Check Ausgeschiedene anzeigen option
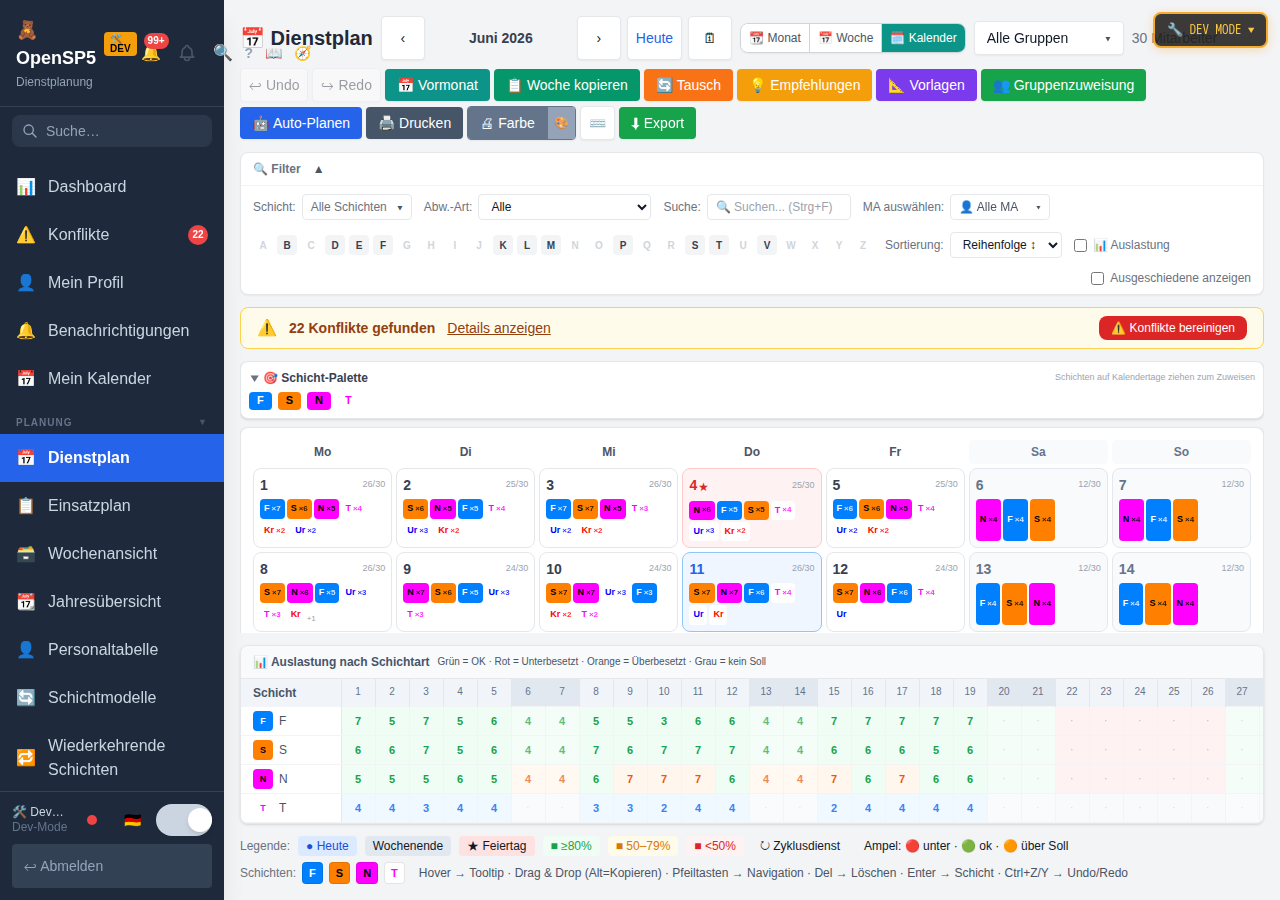Image resolution: width=1280 pixels, height=900 pixels. pyautogui.click(x=1098, y=278)
